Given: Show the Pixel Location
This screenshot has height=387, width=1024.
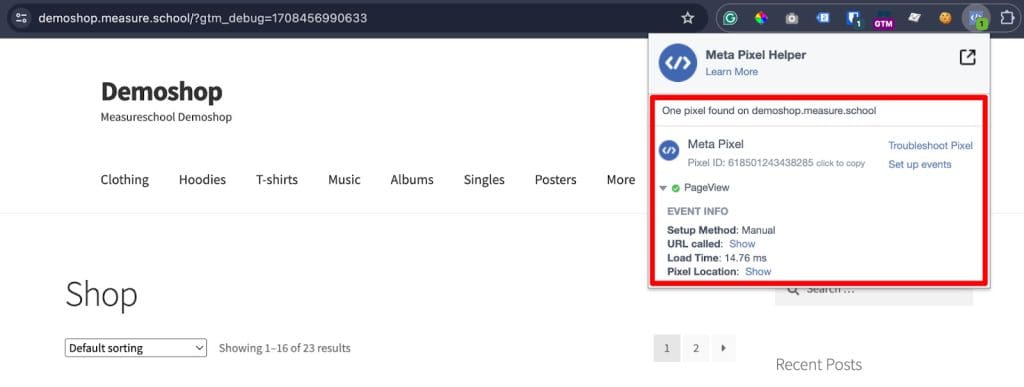Looking at the screenshot, I should [x=758, y=271].
